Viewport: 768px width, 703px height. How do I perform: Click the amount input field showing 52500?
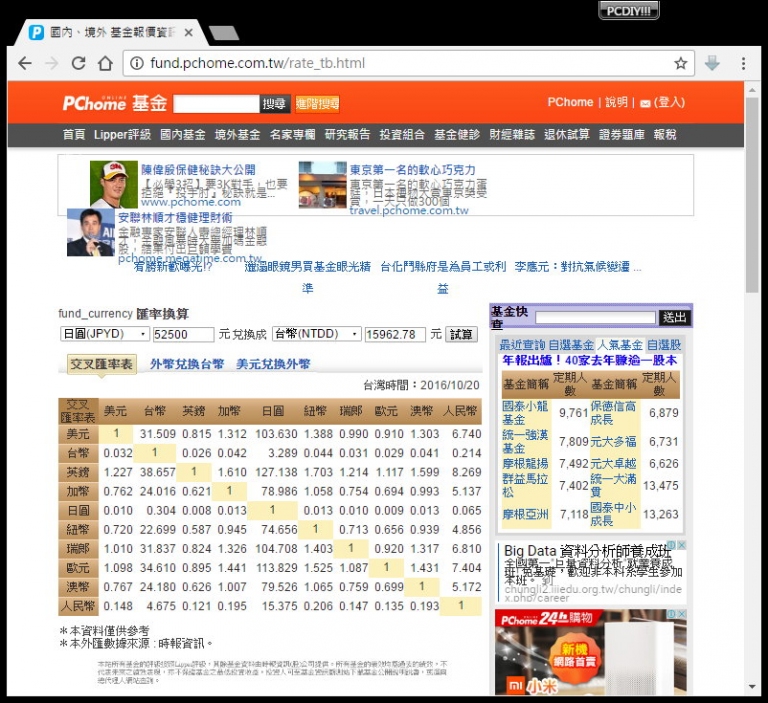[x=183, y=335]
